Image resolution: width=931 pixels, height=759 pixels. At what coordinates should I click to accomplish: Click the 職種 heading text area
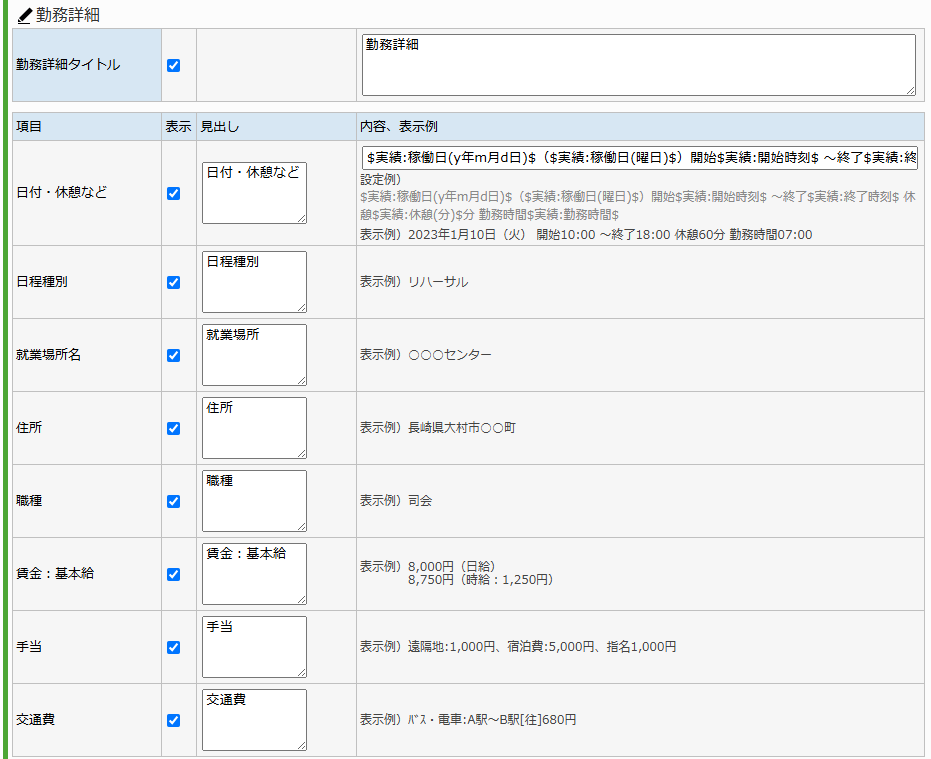pos(254,501)
